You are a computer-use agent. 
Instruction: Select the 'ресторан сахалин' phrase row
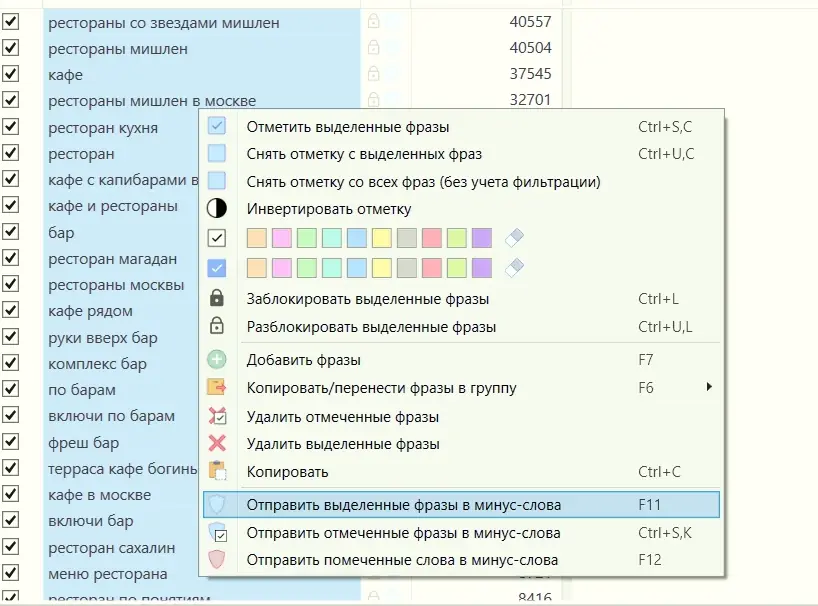pyautogui.click(x=111, y=548)
